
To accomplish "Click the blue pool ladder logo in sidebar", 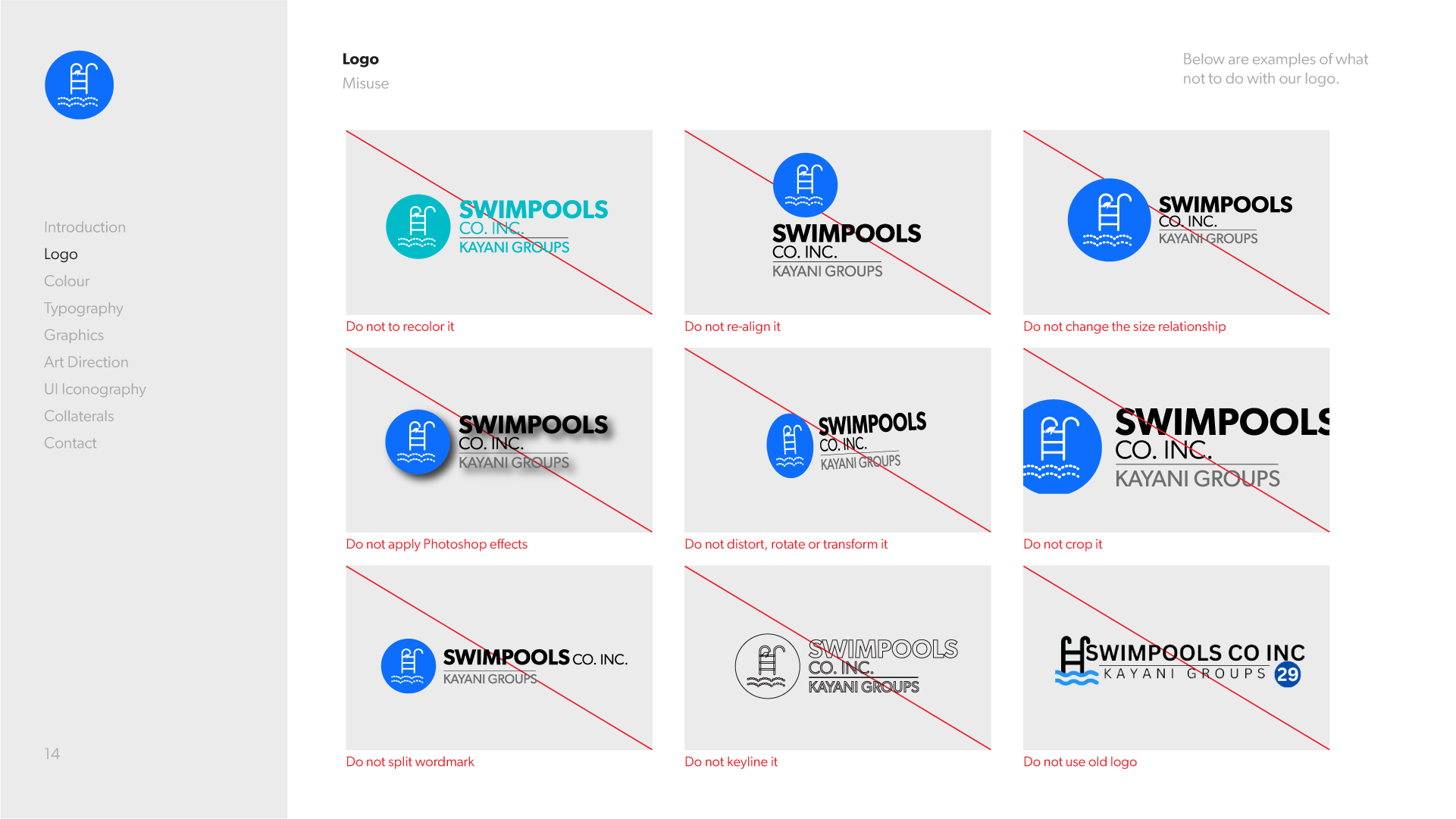I will click(x=79, y=85).
